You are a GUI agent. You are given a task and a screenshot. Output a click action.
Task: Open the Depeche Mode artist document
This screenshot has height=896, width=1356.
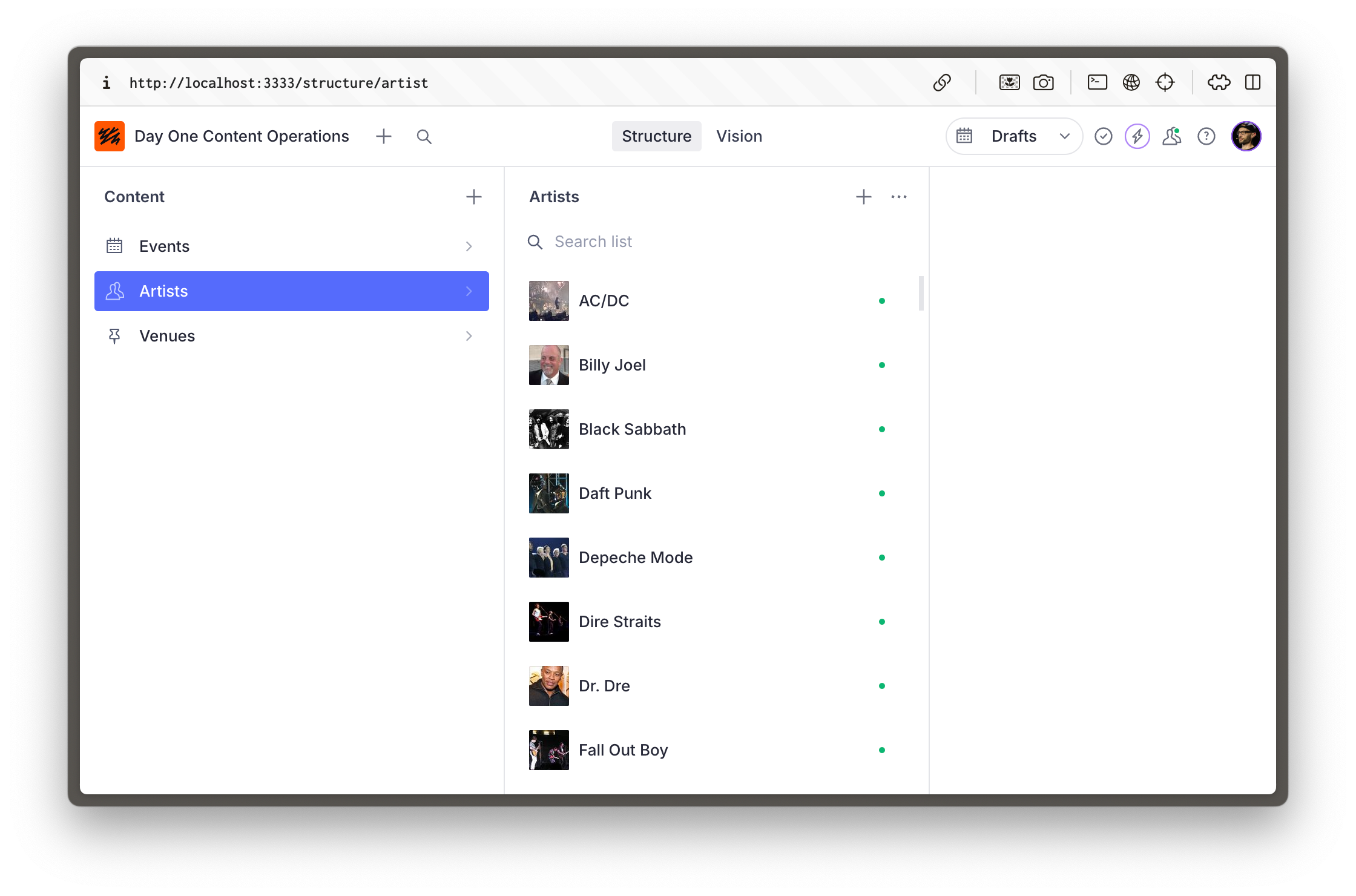717,558
